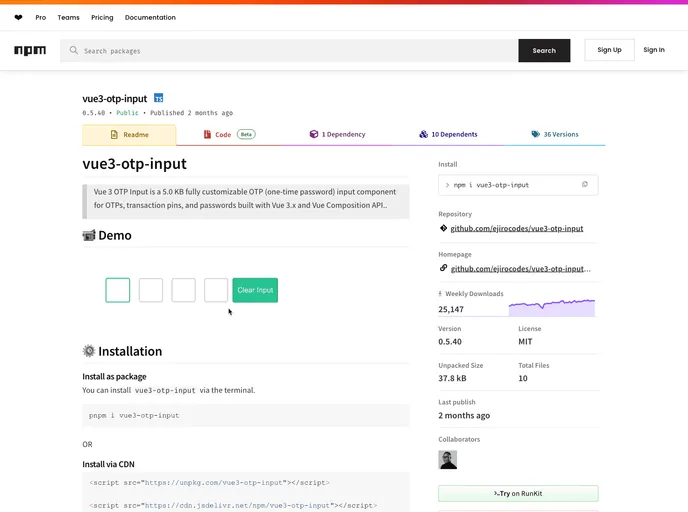The height and width of the screenshot is (512, 688).
Task: Focus the Search packages input field
Action: coord(289,50)
